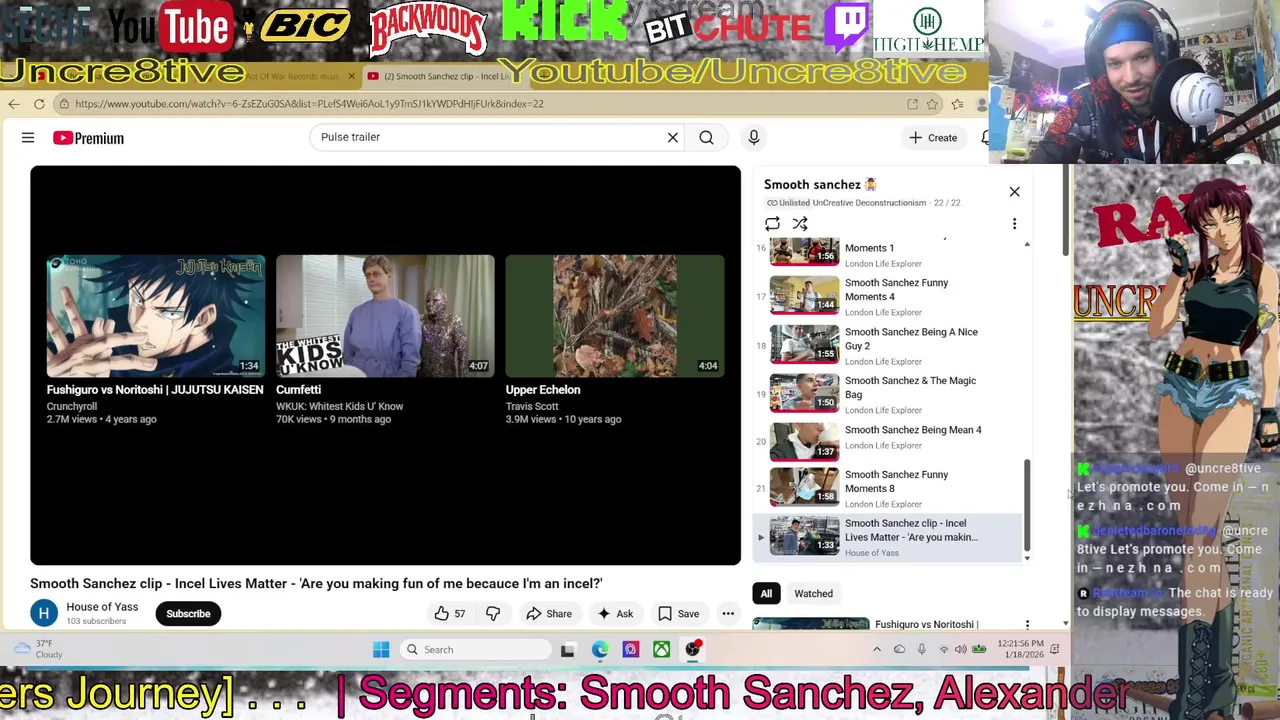Clear the Pulse trailer search text

pyautogui.click(x=673, y=137)
